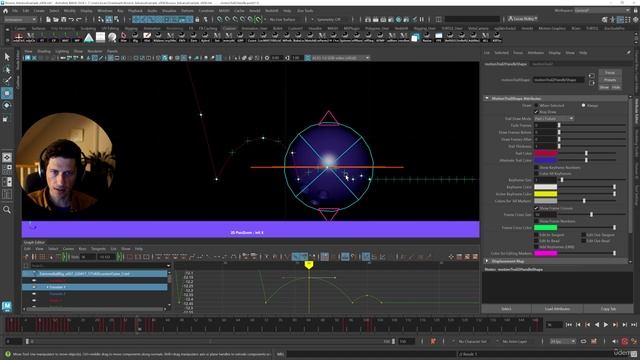Undo the last action
The image size is (640, 360).
pos(71,19)
